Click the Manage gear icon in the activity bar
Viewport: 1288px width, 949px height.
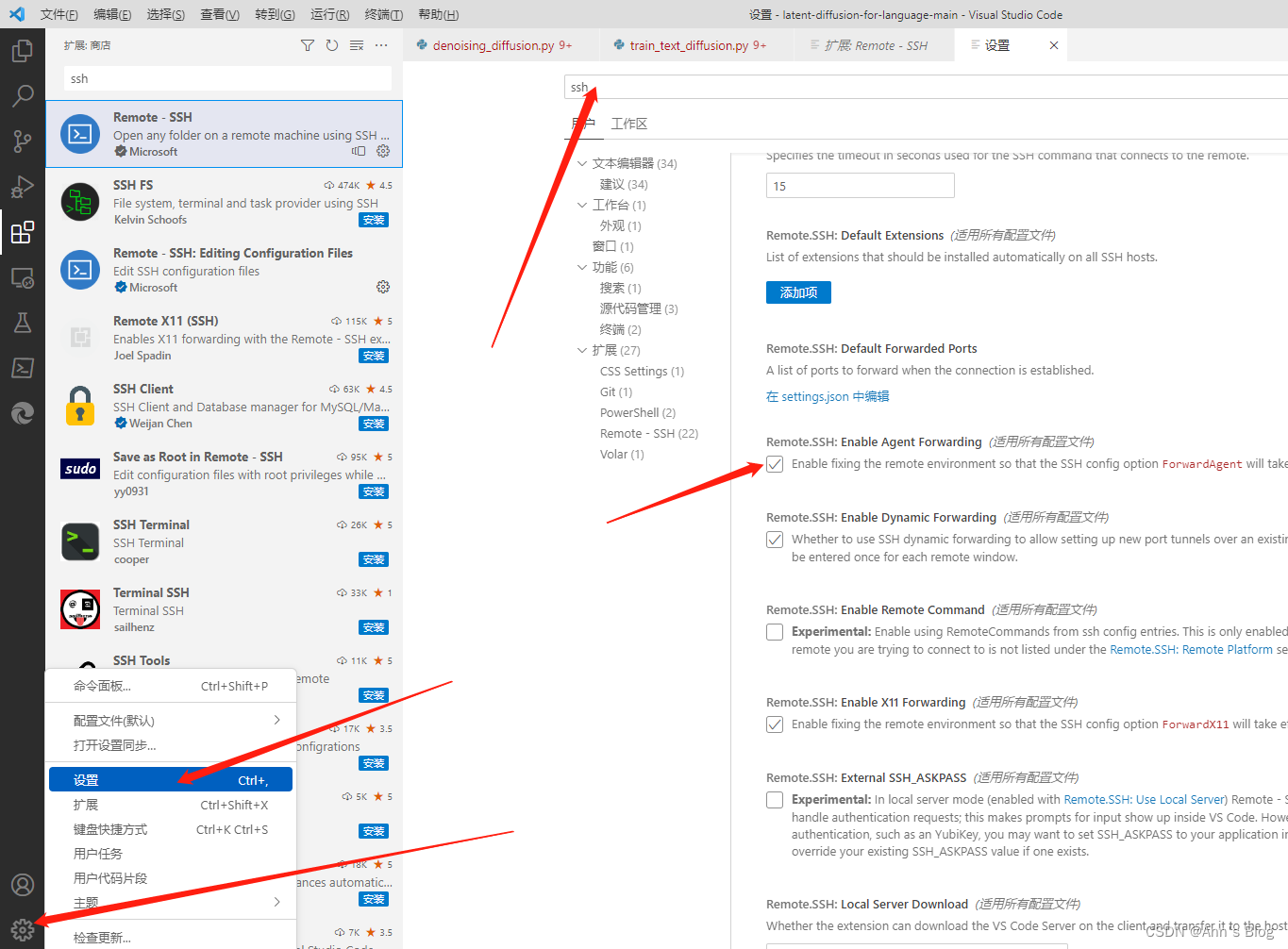coord(23,929)
